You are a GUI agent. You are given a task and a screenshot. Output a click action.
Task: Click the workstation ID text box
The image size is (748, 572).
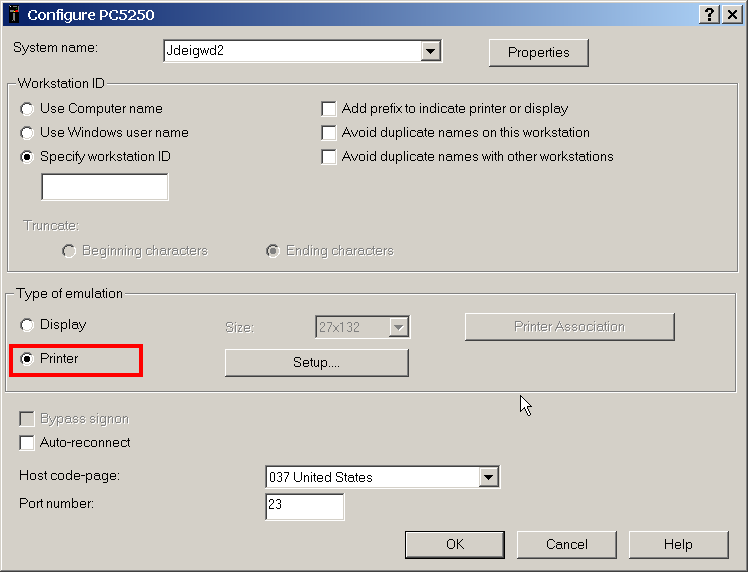105,187
